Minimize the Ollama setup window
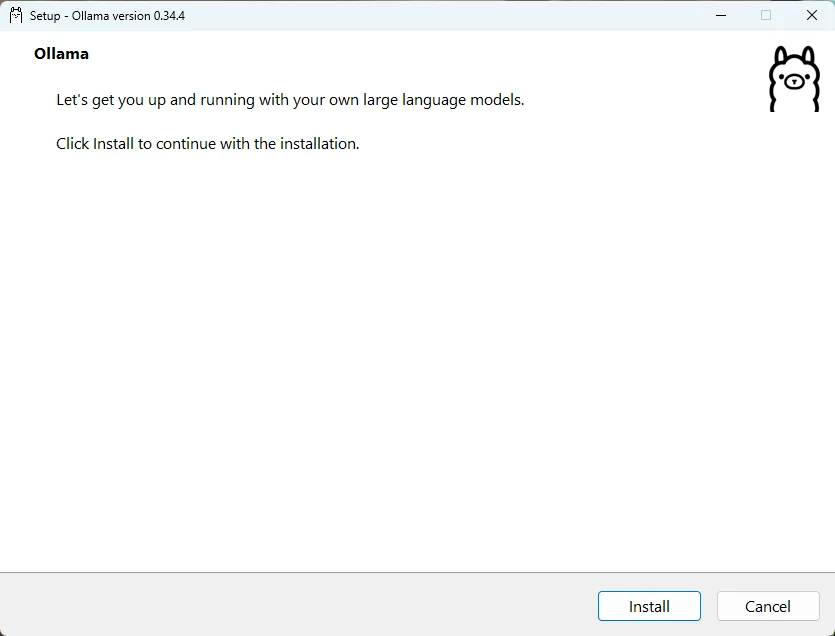835x636 pixels. [721, 15]
